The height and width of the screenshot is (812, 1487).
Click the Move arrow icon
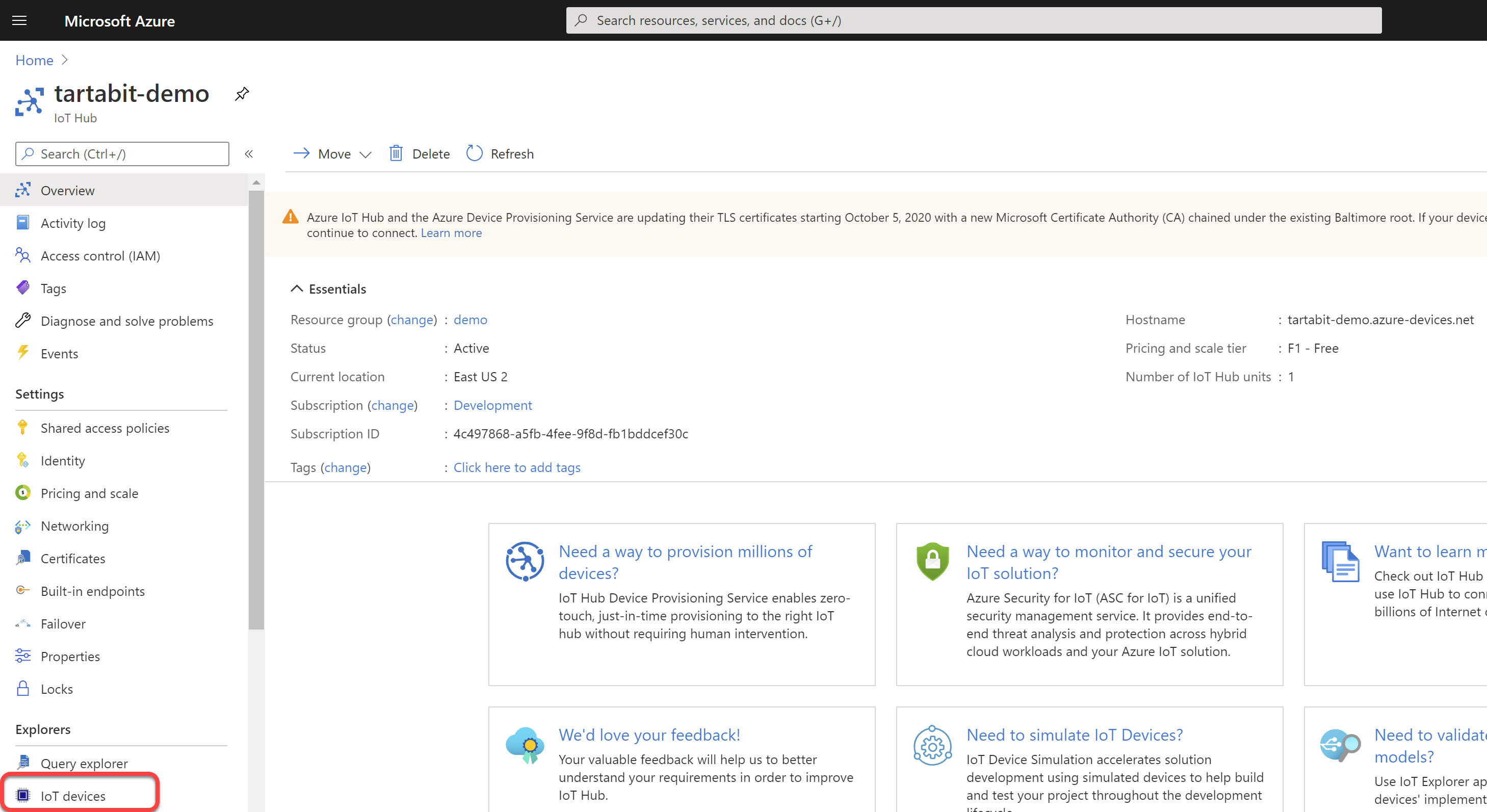pos(301,153)
